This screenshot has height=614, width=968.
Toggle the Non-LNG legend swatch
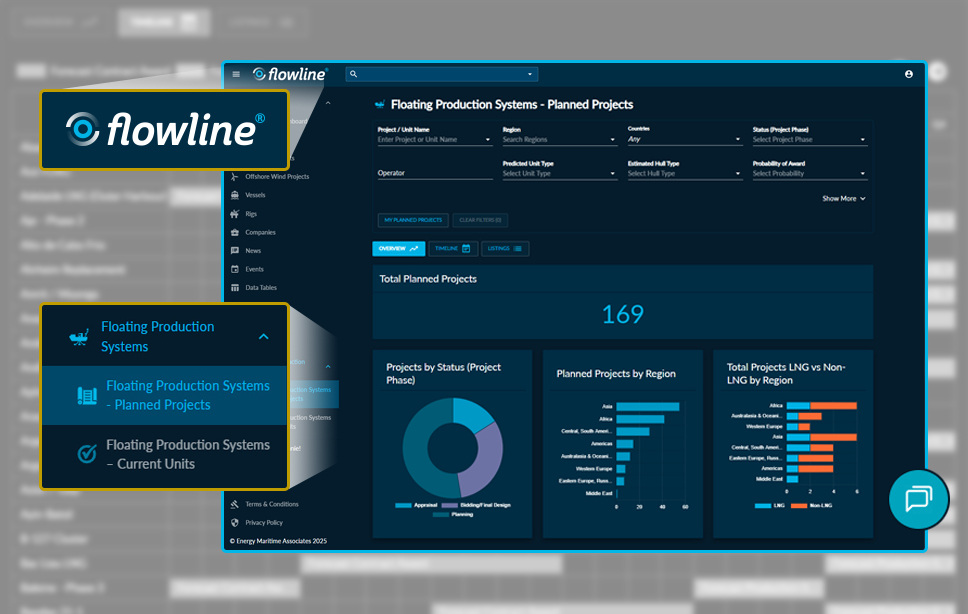coord(799,505)
